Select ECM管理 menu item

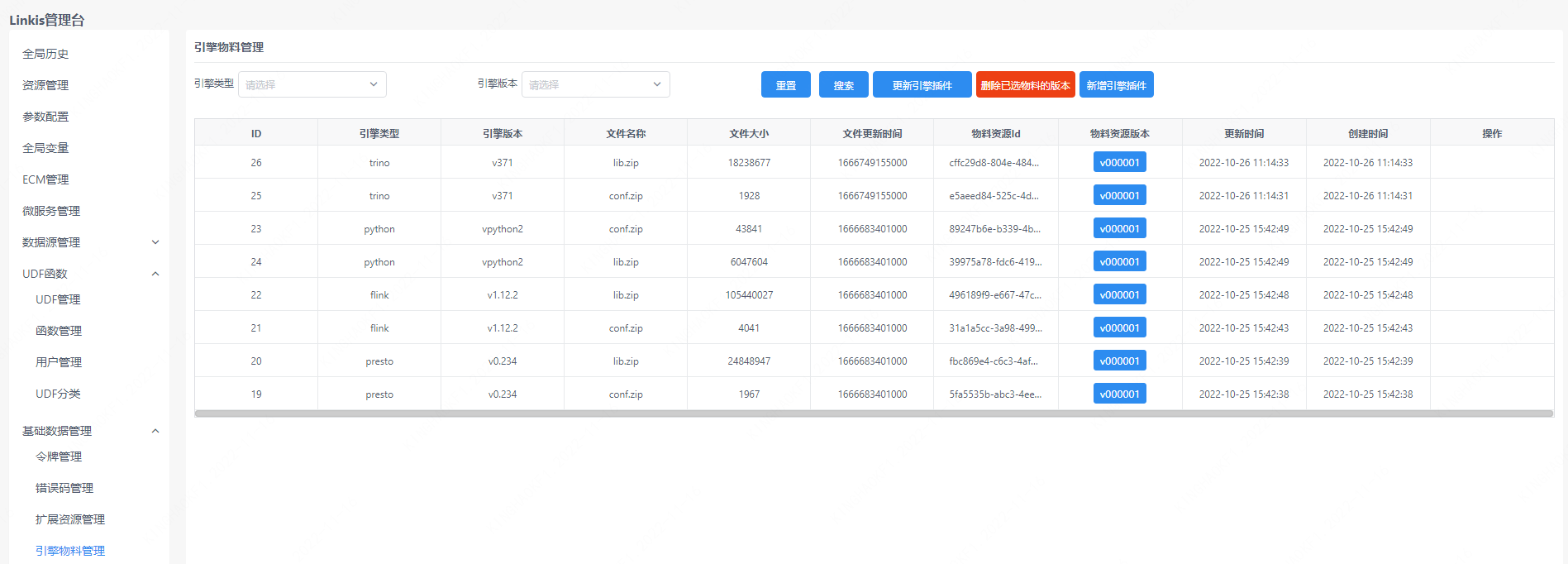45,179
